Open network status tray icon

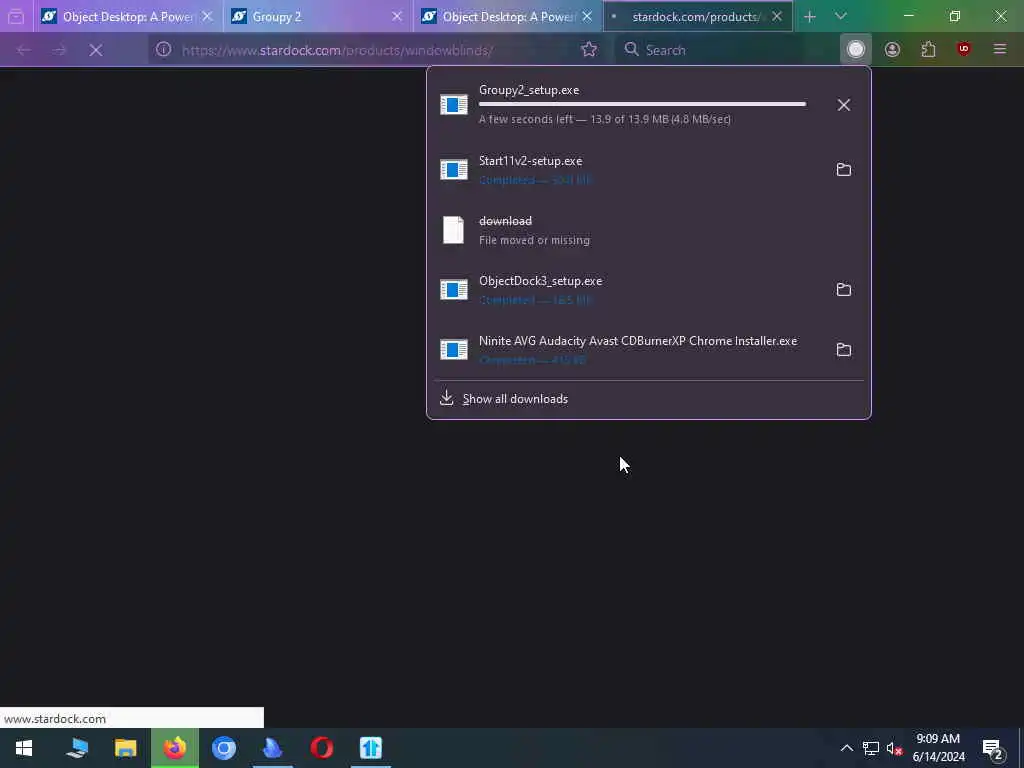871,748
